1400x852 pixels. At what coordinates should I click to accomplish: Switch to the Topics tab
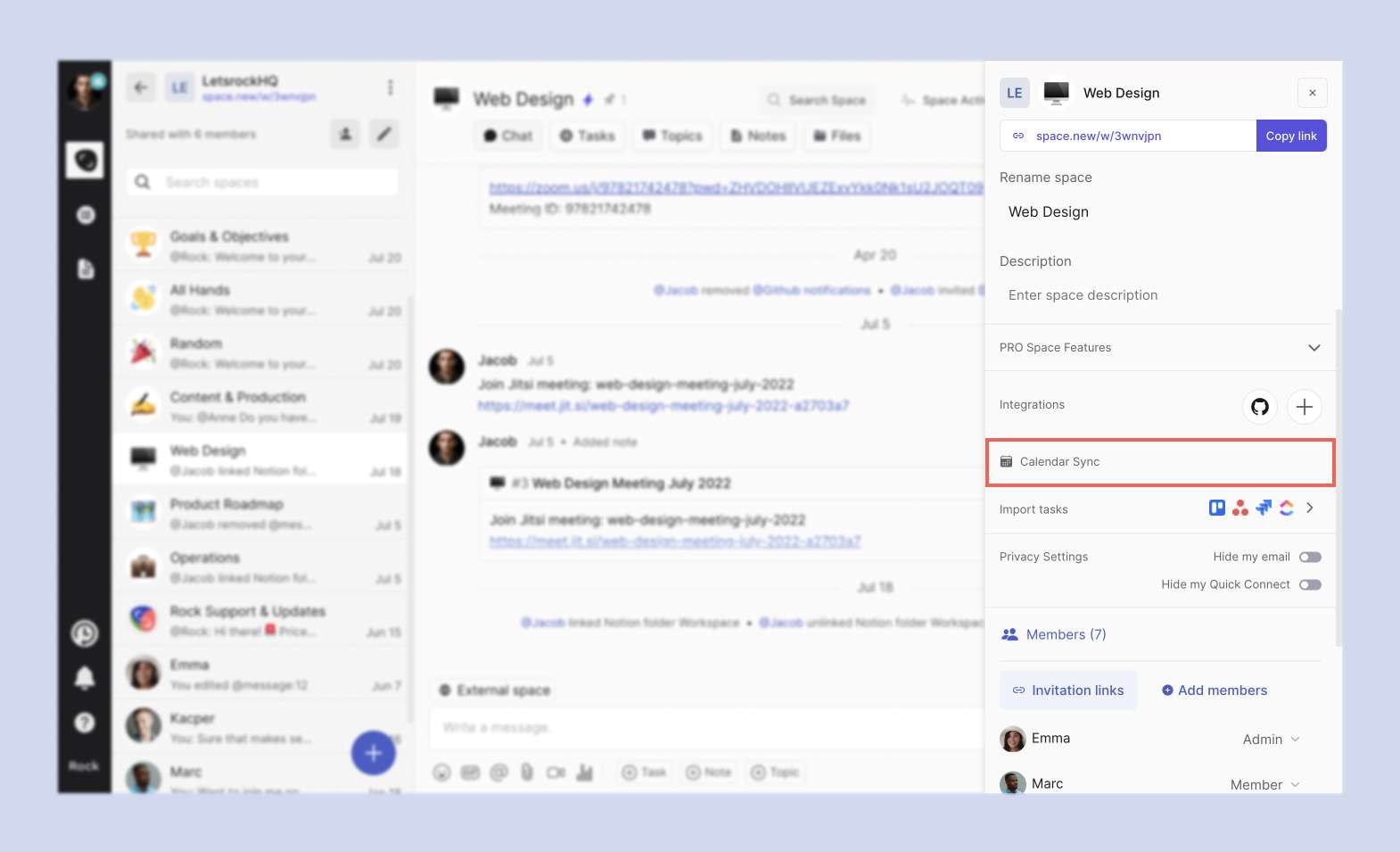tap(672, 136)
